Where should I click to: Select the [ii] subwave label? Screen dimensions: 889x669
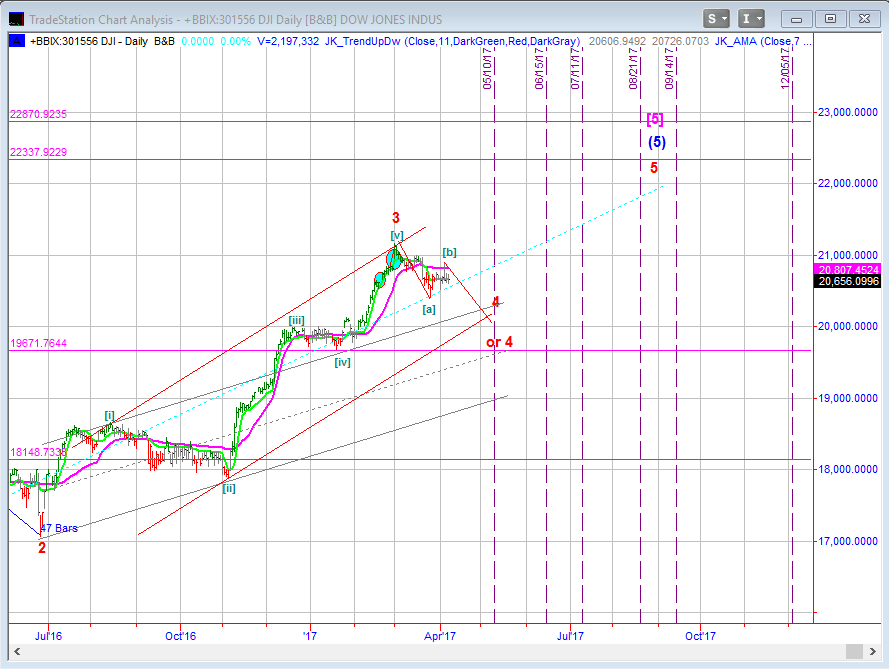pyautogui.click(x=229, y=488)
